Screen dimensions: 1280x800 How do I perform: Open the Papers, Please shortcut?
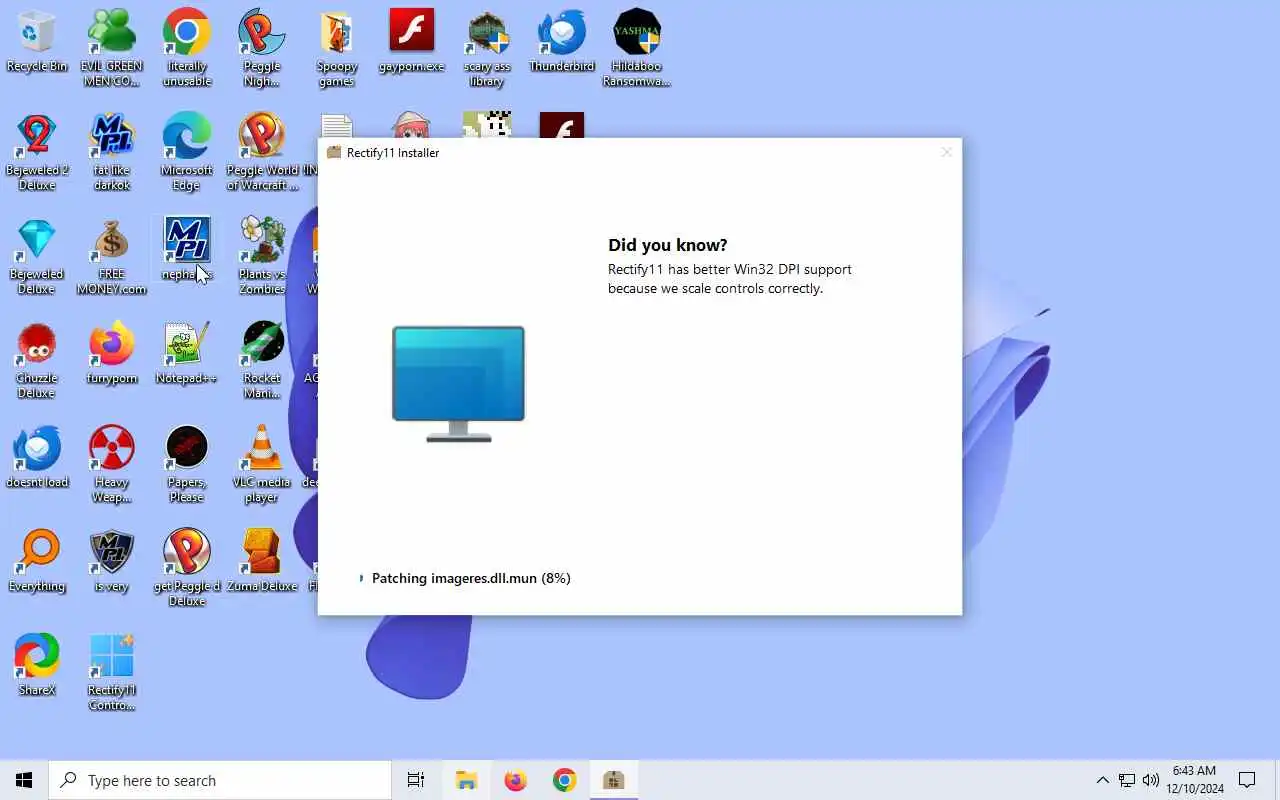tap(187, 464)
